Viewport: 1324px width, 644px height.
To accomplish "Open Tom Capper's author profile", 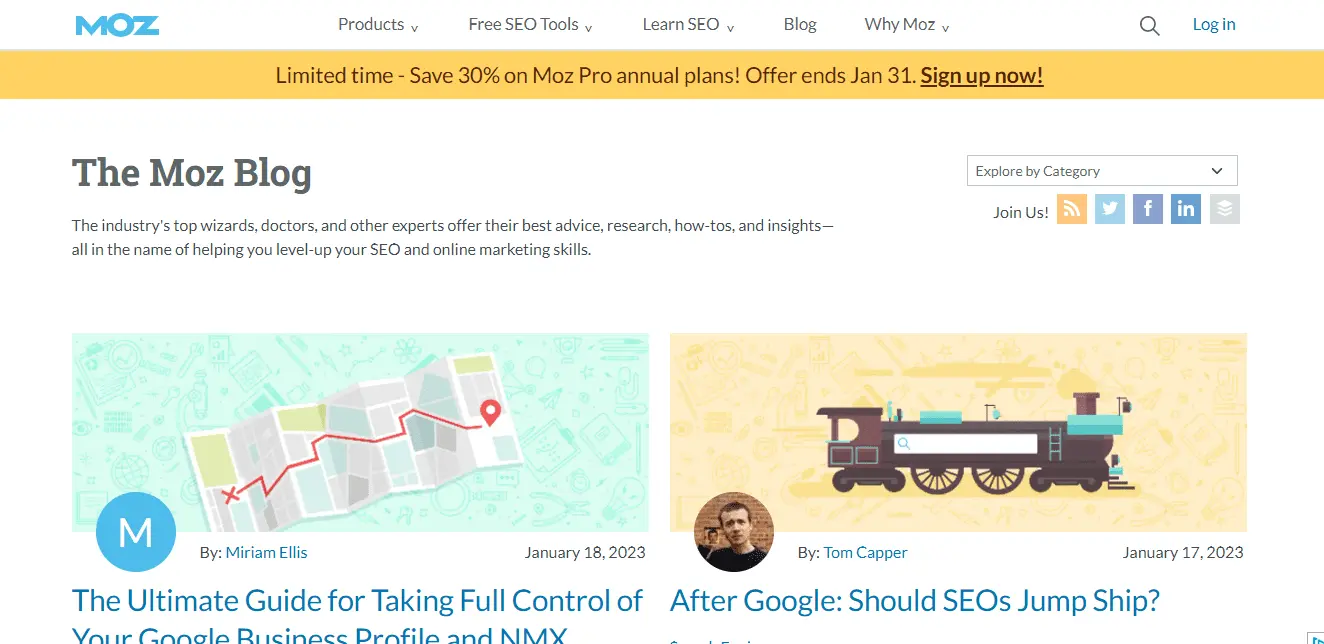I will click(x=865, y=552).
